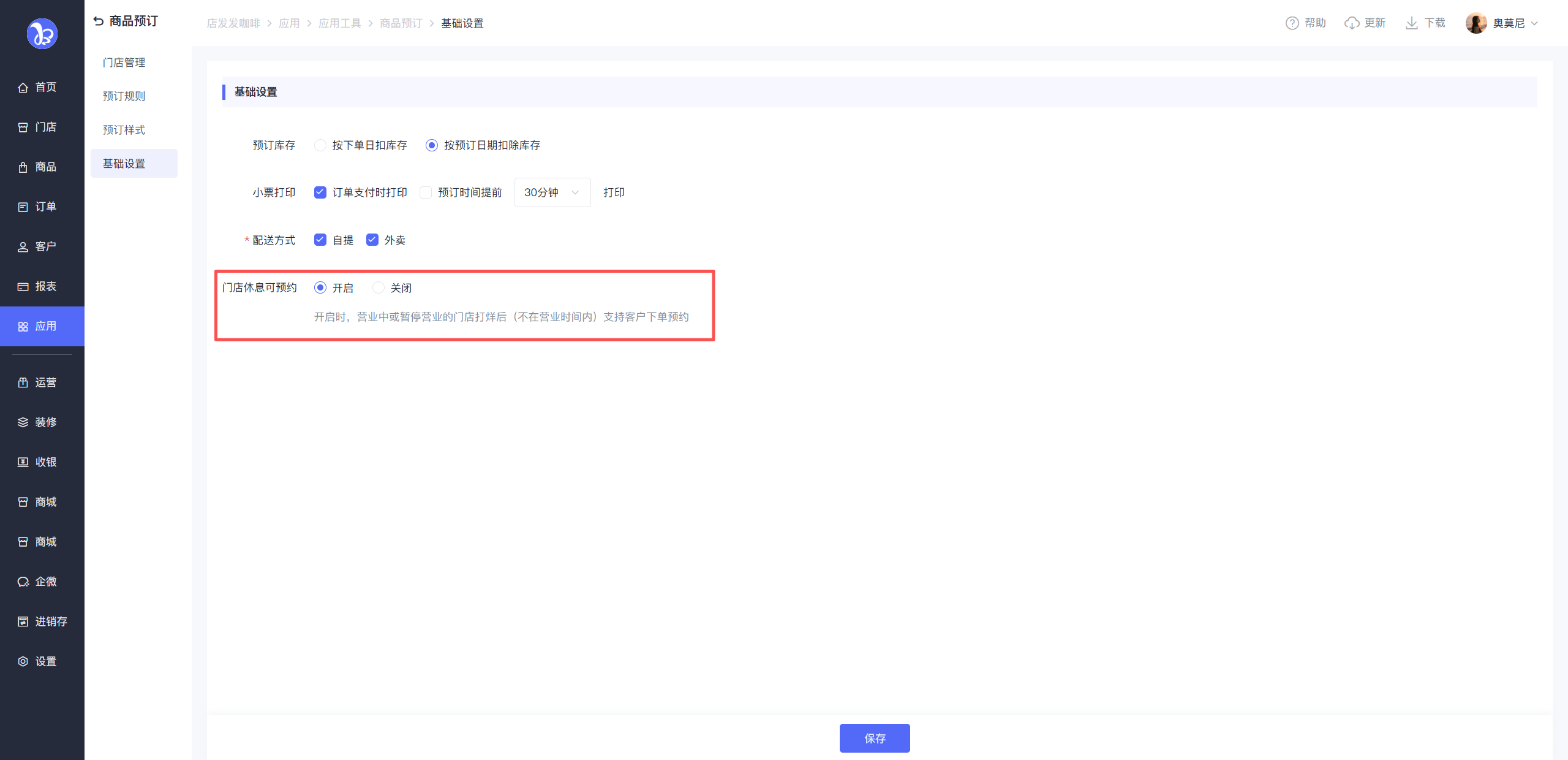The height and width of the screenshot is (760, 1568).
Task: Click the 更新 cloud update icon
Action: click(1351, 23)
